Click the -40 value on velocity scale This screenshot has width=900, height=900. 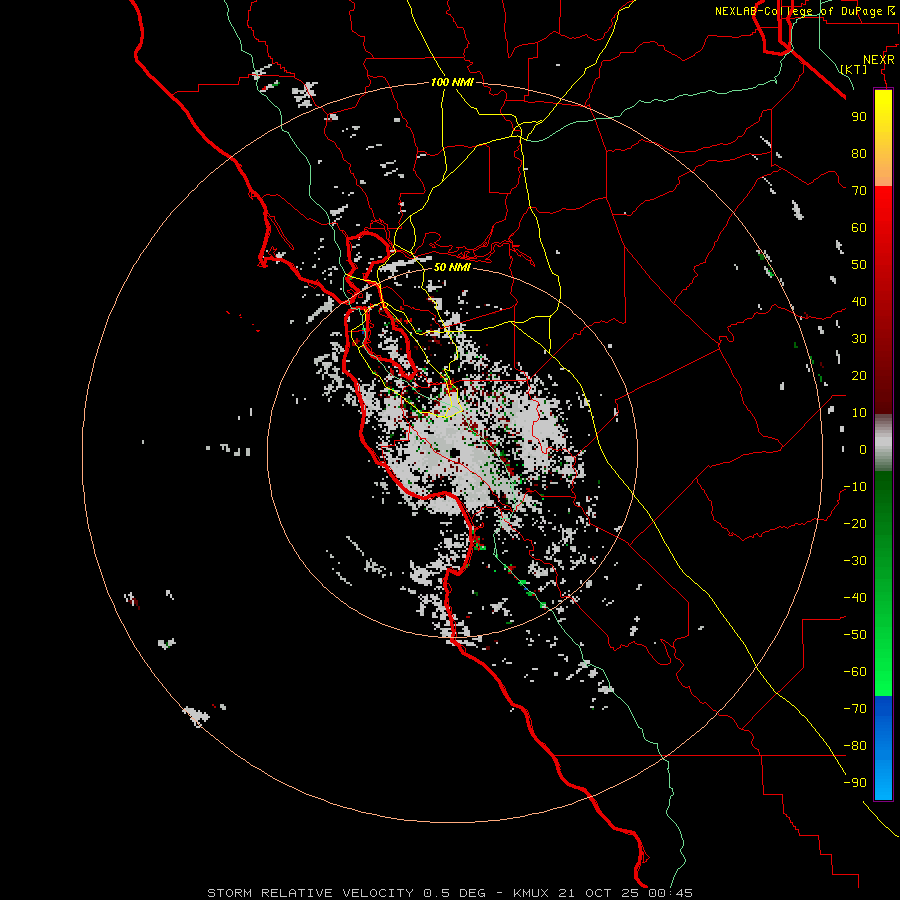[x=855, y=598]
